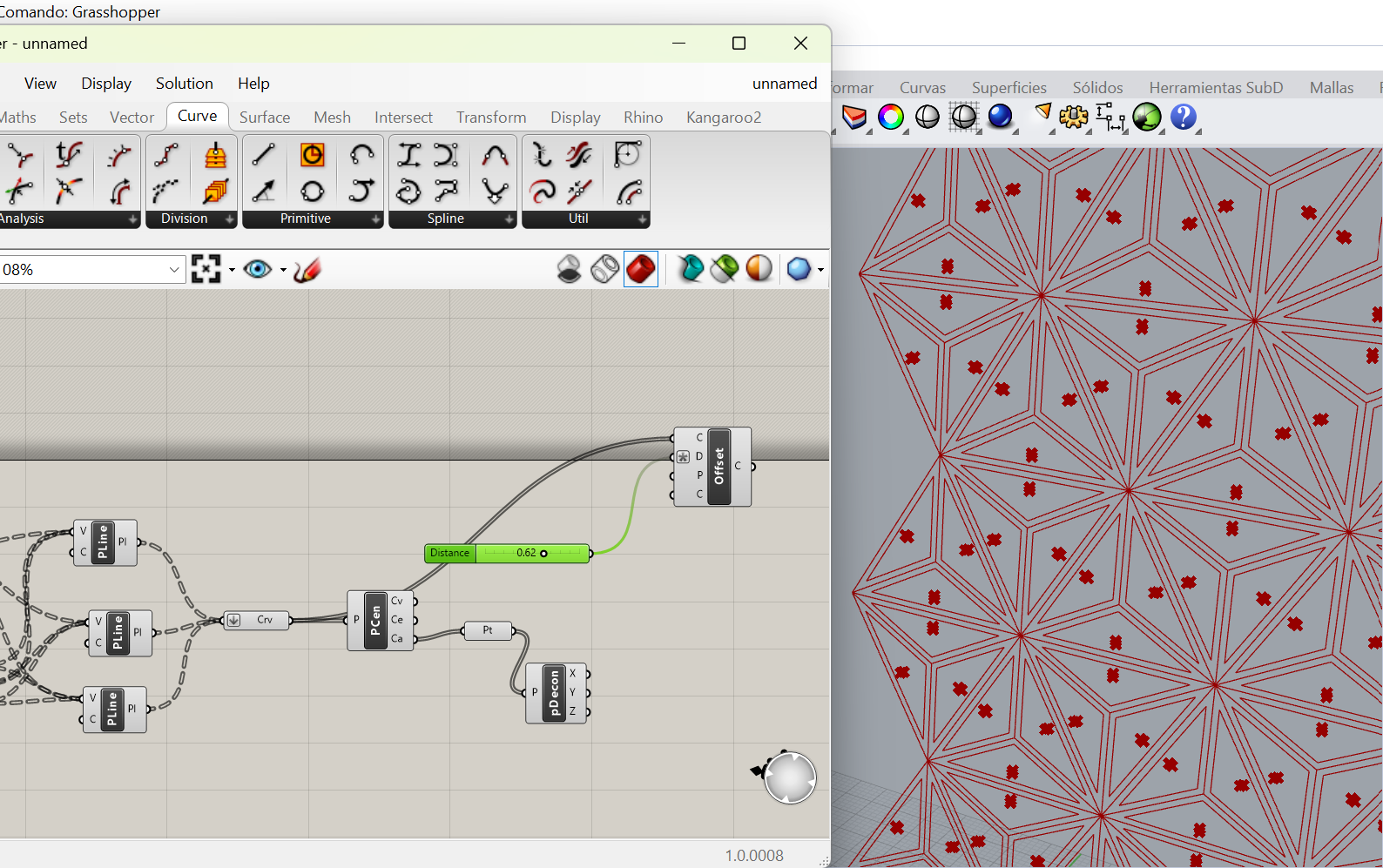Click the Divide Curve icon in Division panel
The height and width of the screenshot is (868, 1383).
[x=165, y=156]
